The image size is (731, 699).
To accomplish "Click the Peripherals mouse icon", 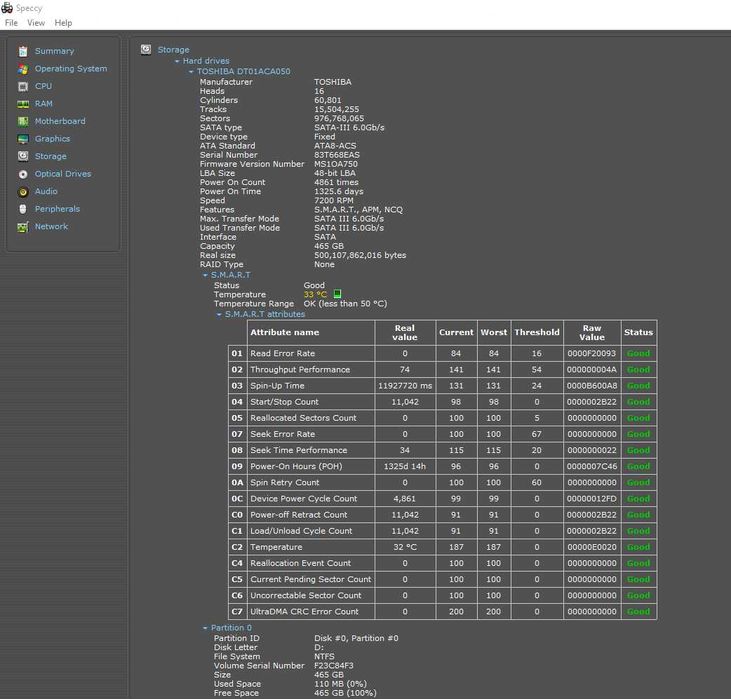I will (x=23, y=209).
